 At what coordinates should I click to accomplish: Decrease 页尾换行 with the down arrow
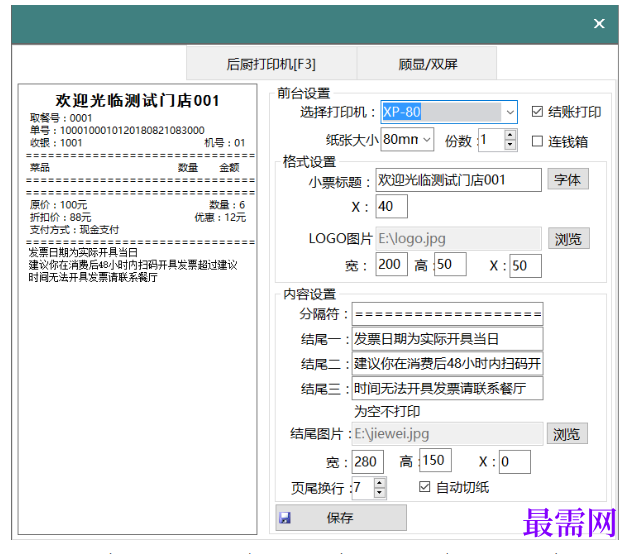coord(379,493)
